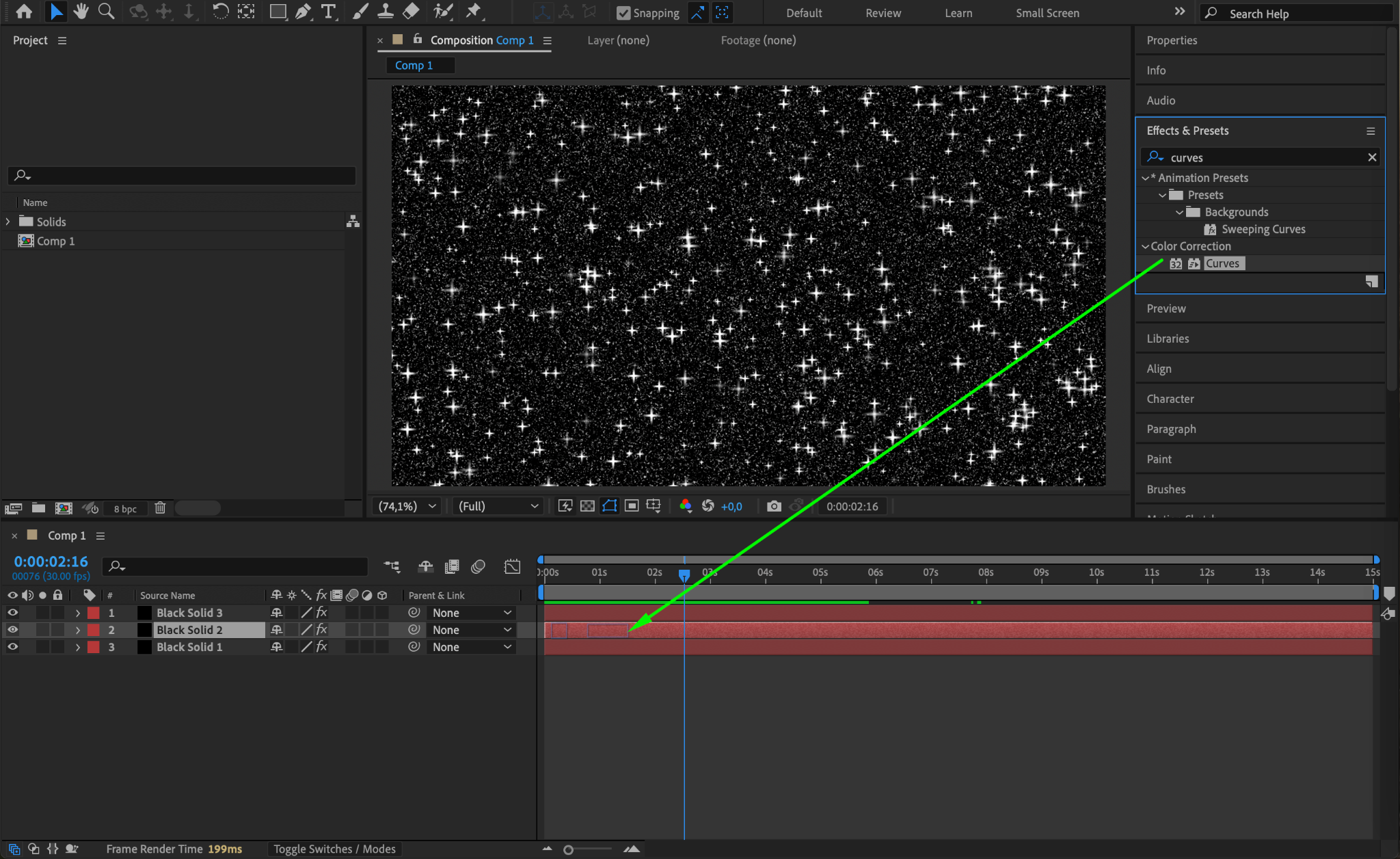Select the Puppet Pin tool
The image size is (1400, 859).
(473, 12)
